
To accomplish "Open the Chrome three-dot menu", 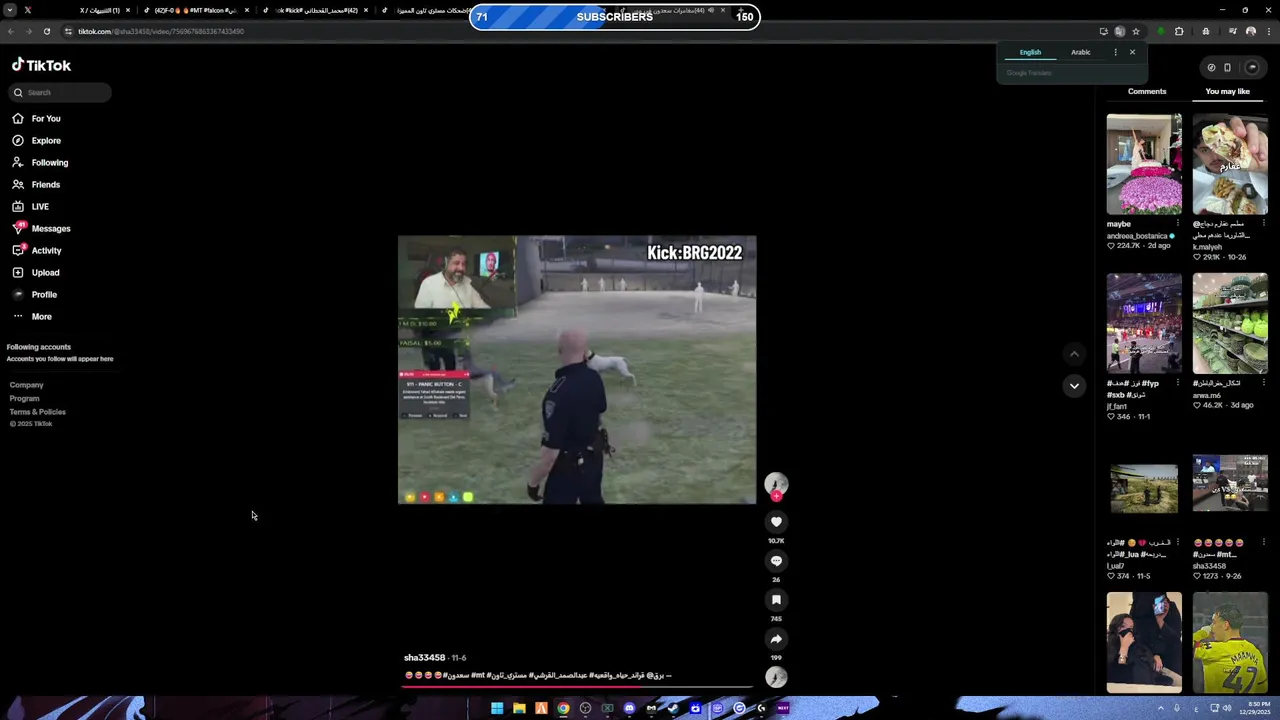I will point(1267,31).
